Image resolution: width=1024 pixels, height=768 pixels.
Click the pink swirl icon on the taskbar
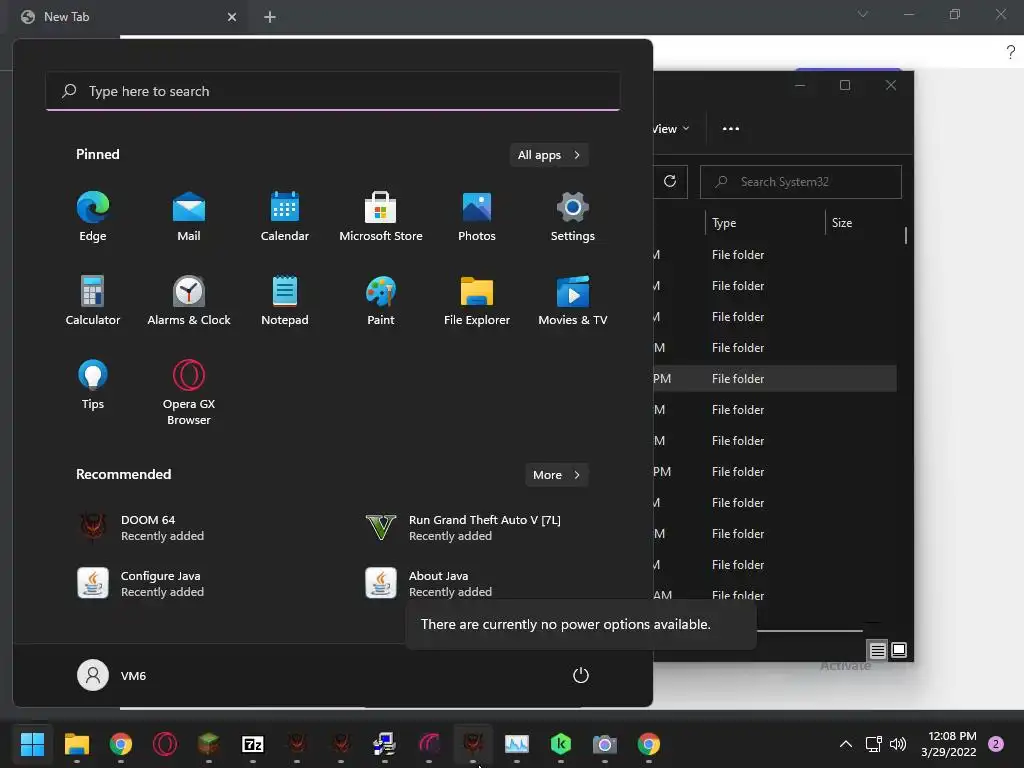tap(429, 743)
